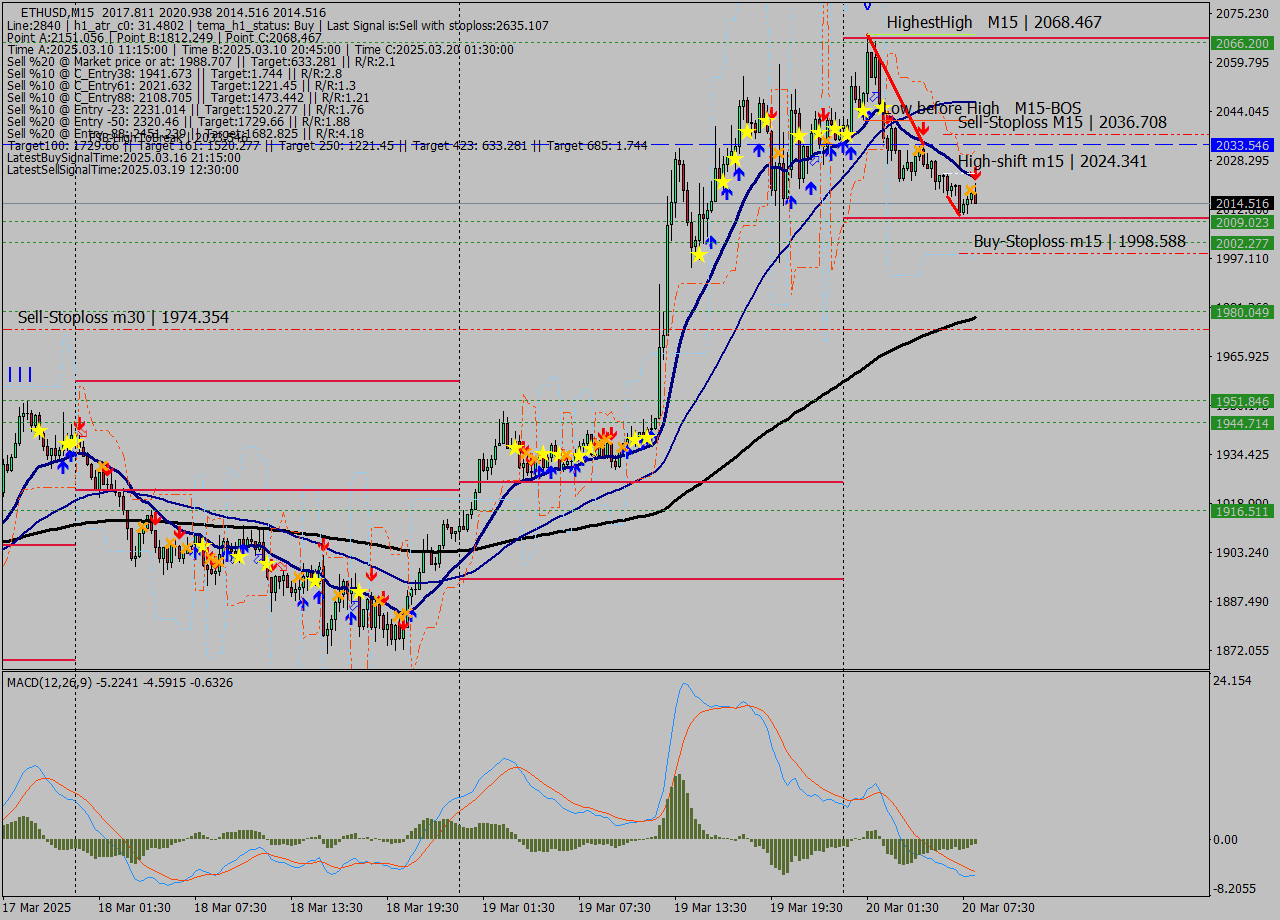Click the blue 2033.546 price tag
1280x920 pixels.
(x=1241, y=145)
